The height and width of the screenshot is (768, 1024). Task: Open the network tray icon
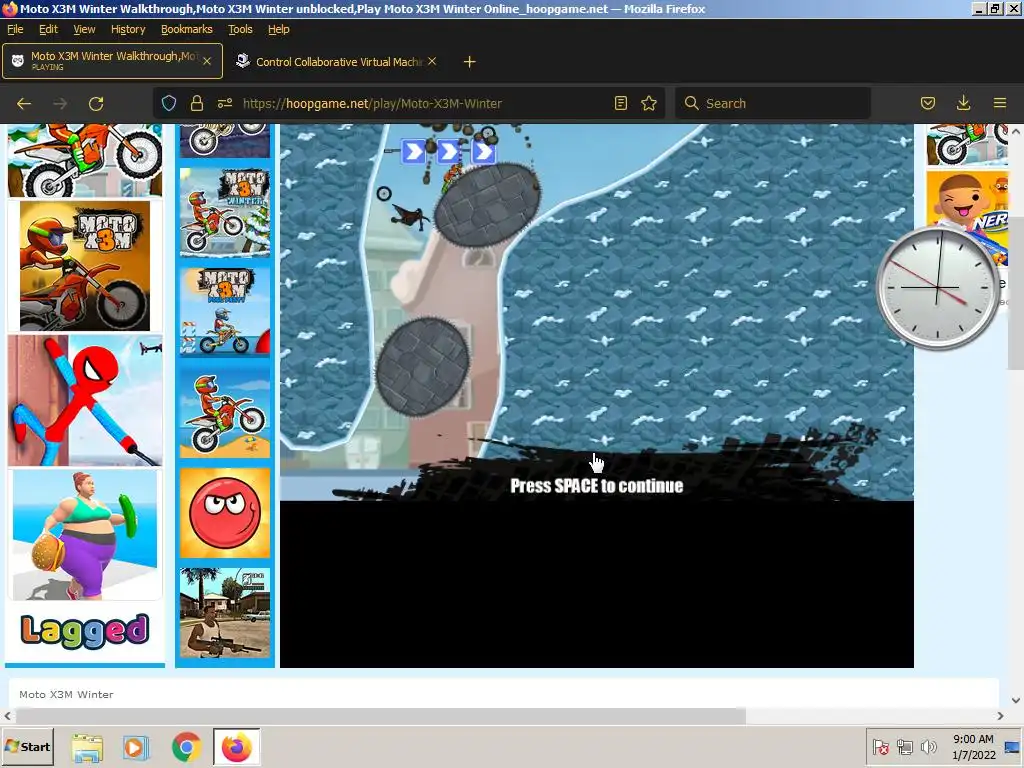[x=904, y=747]
